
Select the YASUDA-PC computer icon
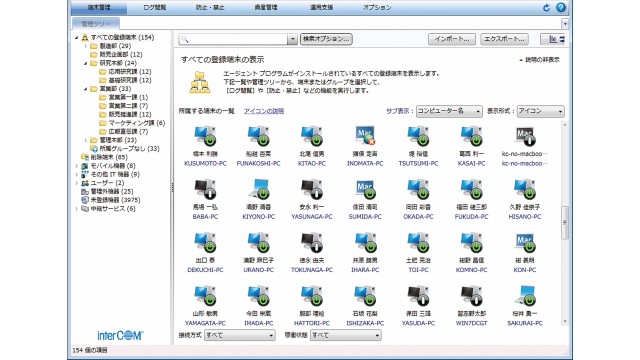pyautogui.click(x=418, y=296)
